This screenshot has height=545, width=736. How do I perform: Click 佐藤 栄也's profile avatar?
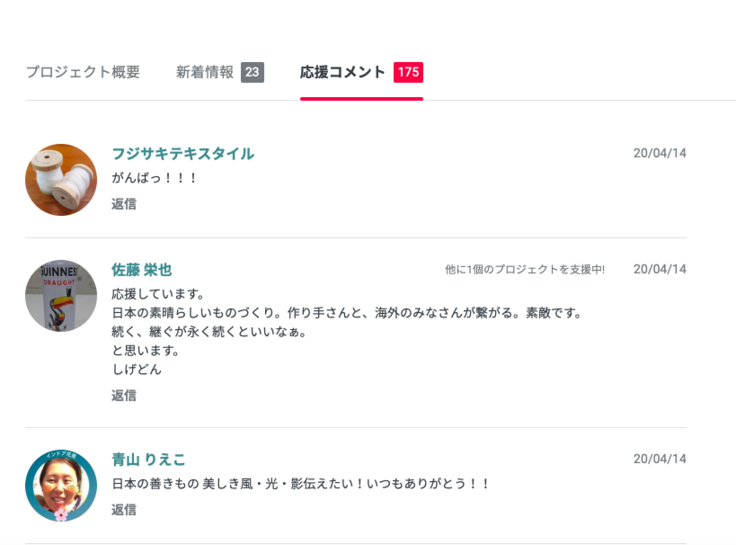(x=61, y=296)
